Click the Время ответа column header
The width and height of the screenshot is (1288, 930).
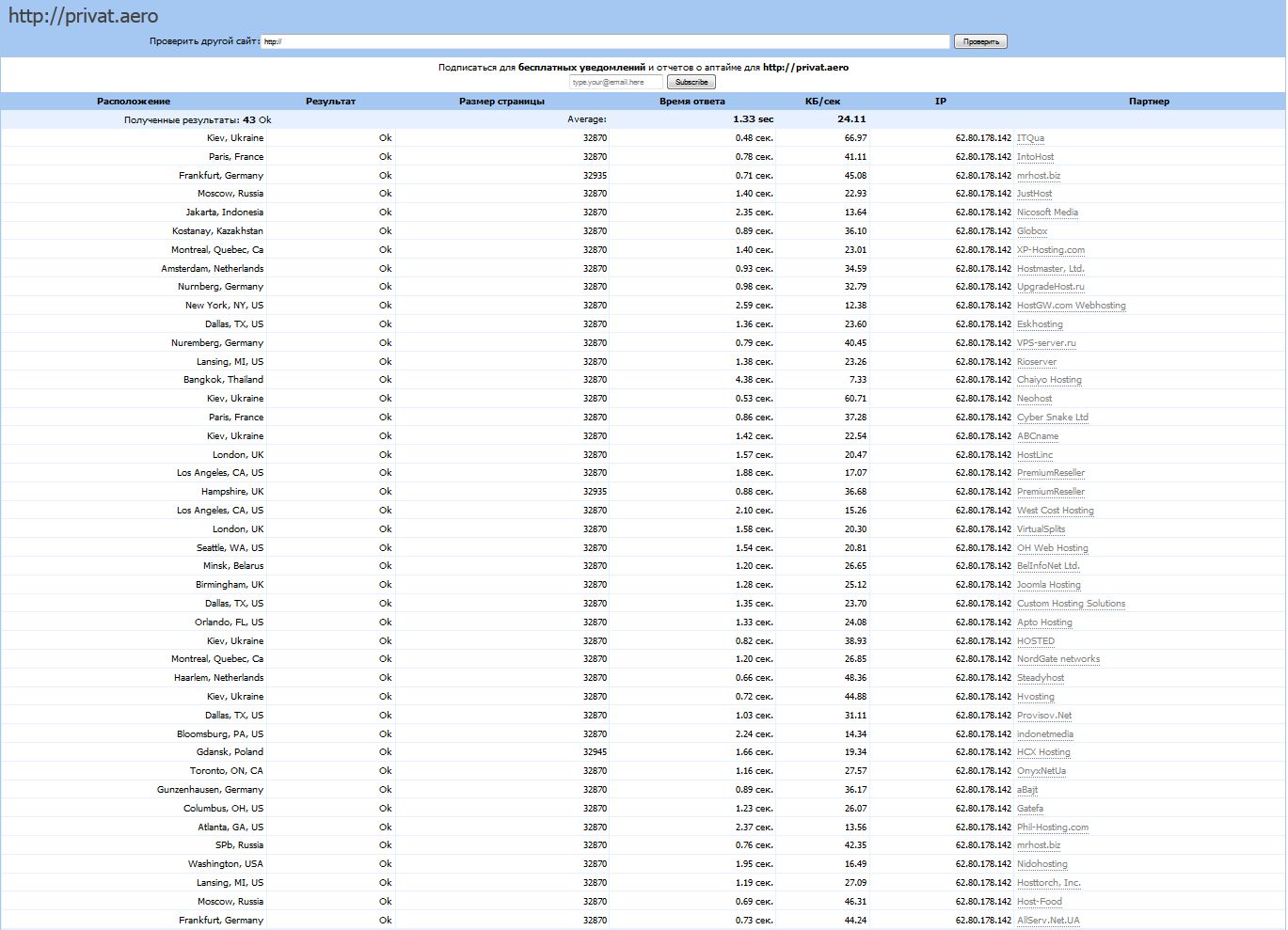(692, 102)
